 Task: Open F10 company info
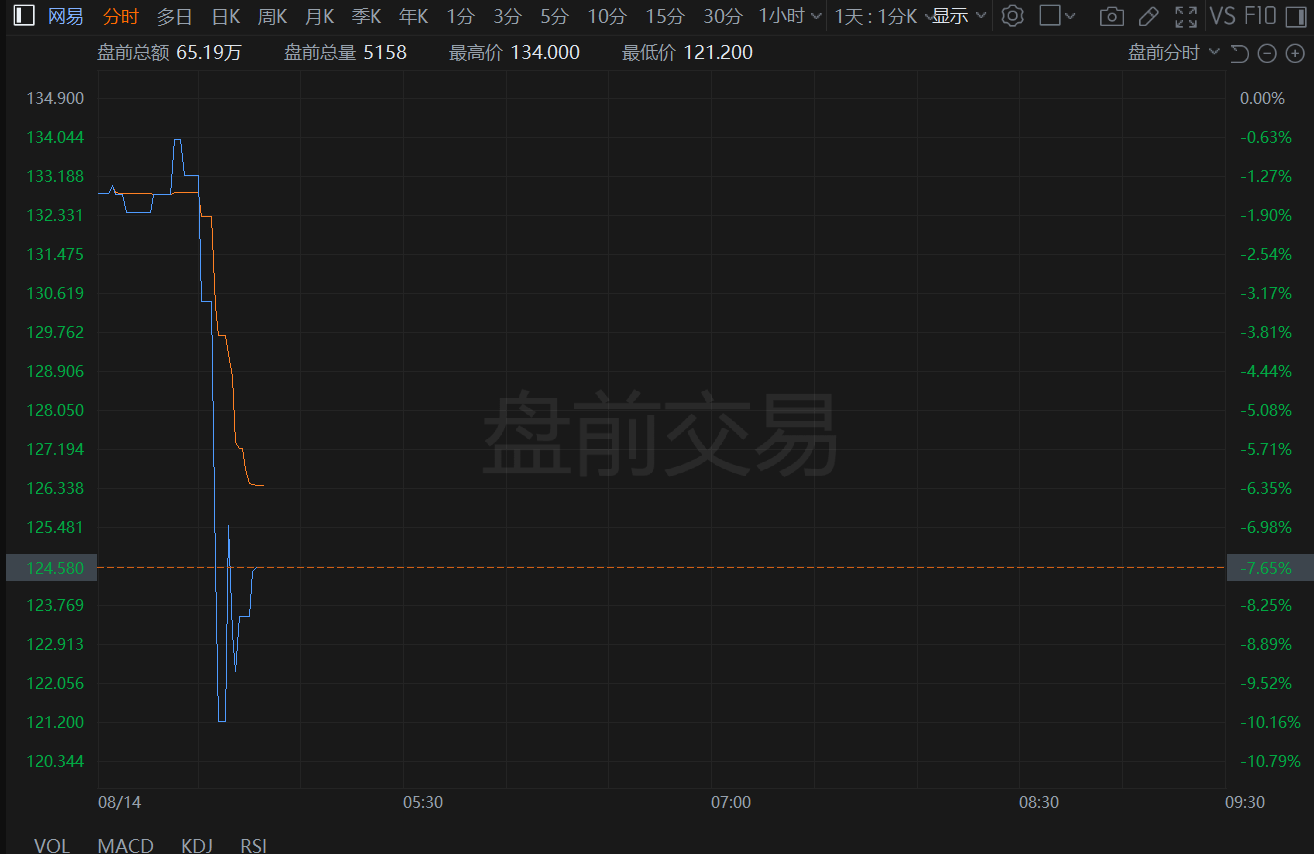click(x=1261, y=16)
